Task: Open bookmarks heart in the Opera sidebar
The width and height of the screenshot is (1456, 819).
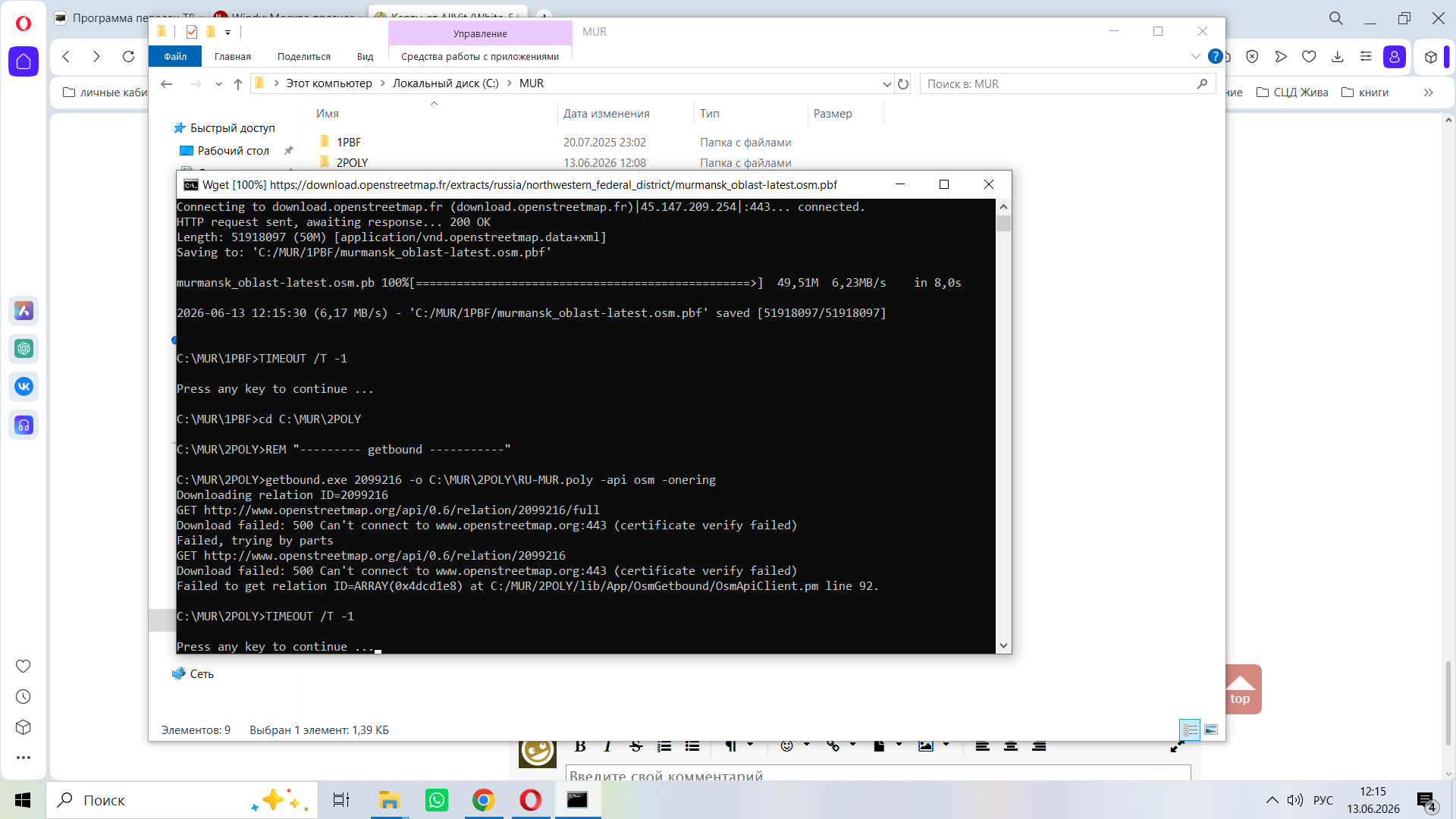Action: [x=24, y=666]
